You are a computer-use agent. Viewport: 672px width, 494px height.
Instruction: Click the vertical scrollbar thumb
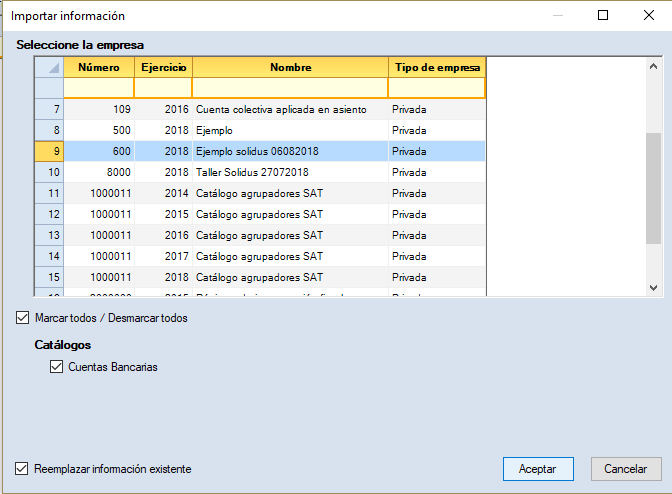(x=653, y=188)
